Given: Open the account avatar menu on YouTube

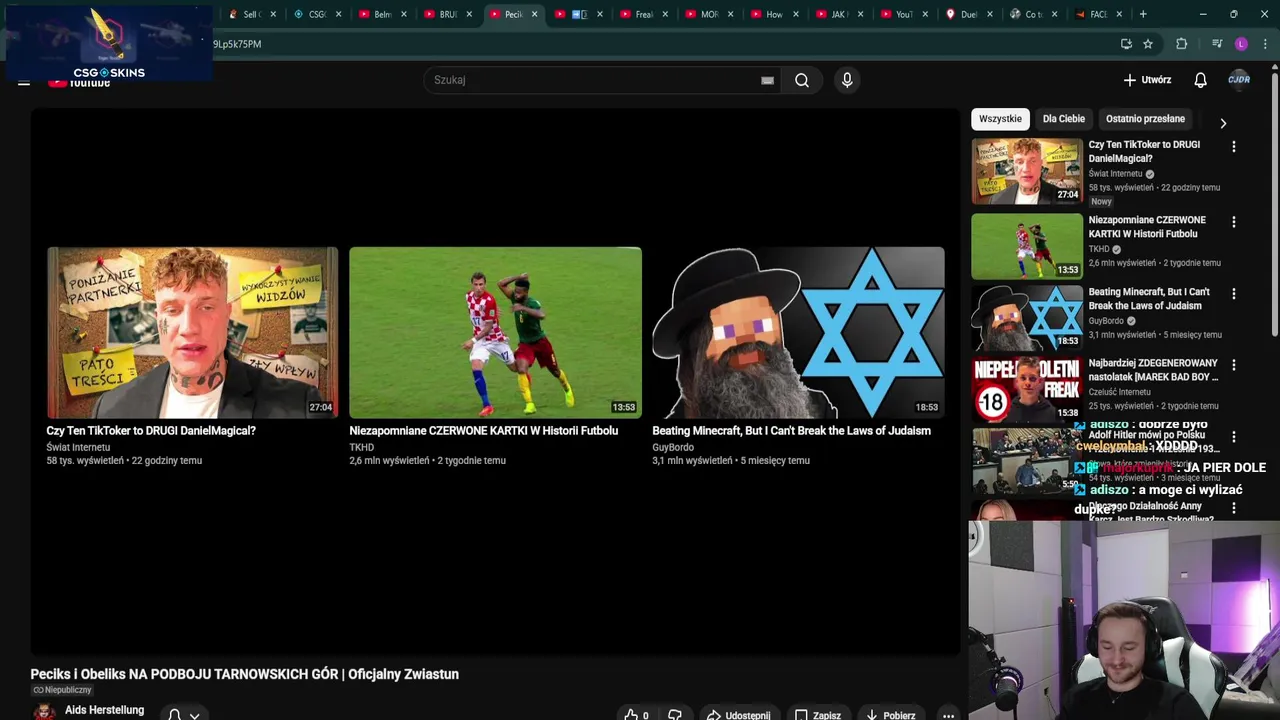Looking at the screenshot, I should [x=1239, y=80].
